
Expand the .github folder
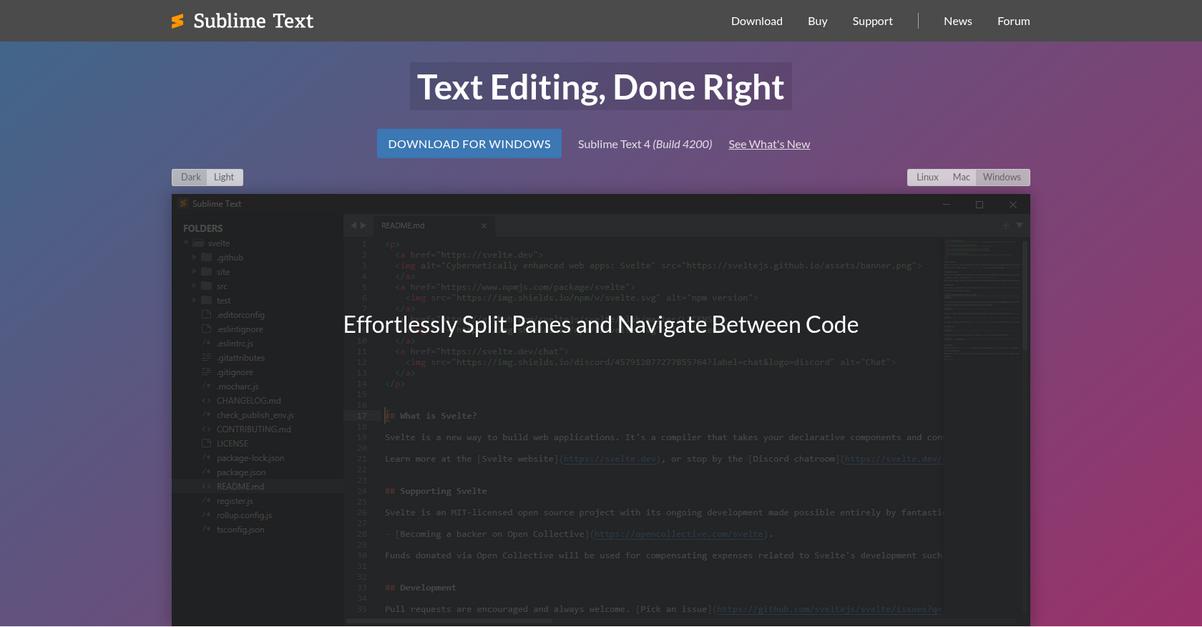pos(195,257)
